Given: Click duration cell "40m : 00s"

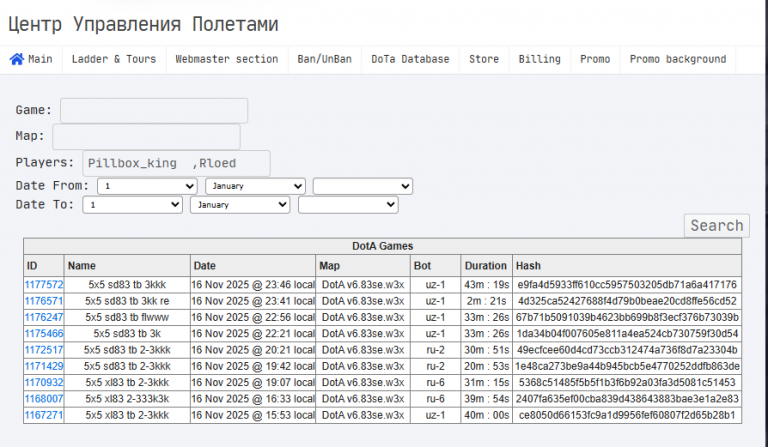Looking at the screenshot, I should point(486,415).
